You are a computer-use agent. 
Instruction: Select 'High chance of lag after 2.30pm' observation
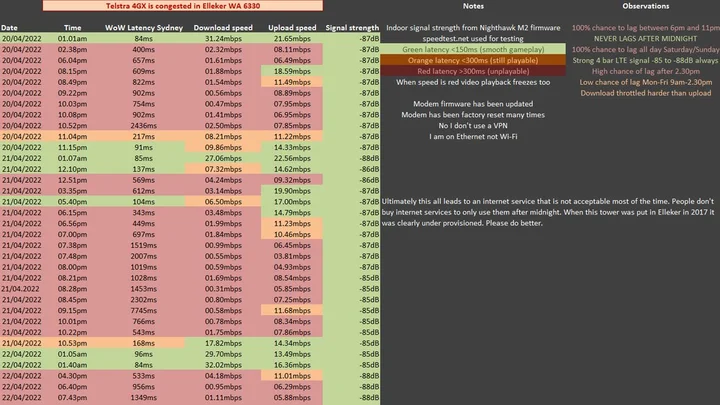tap(646, 71)
